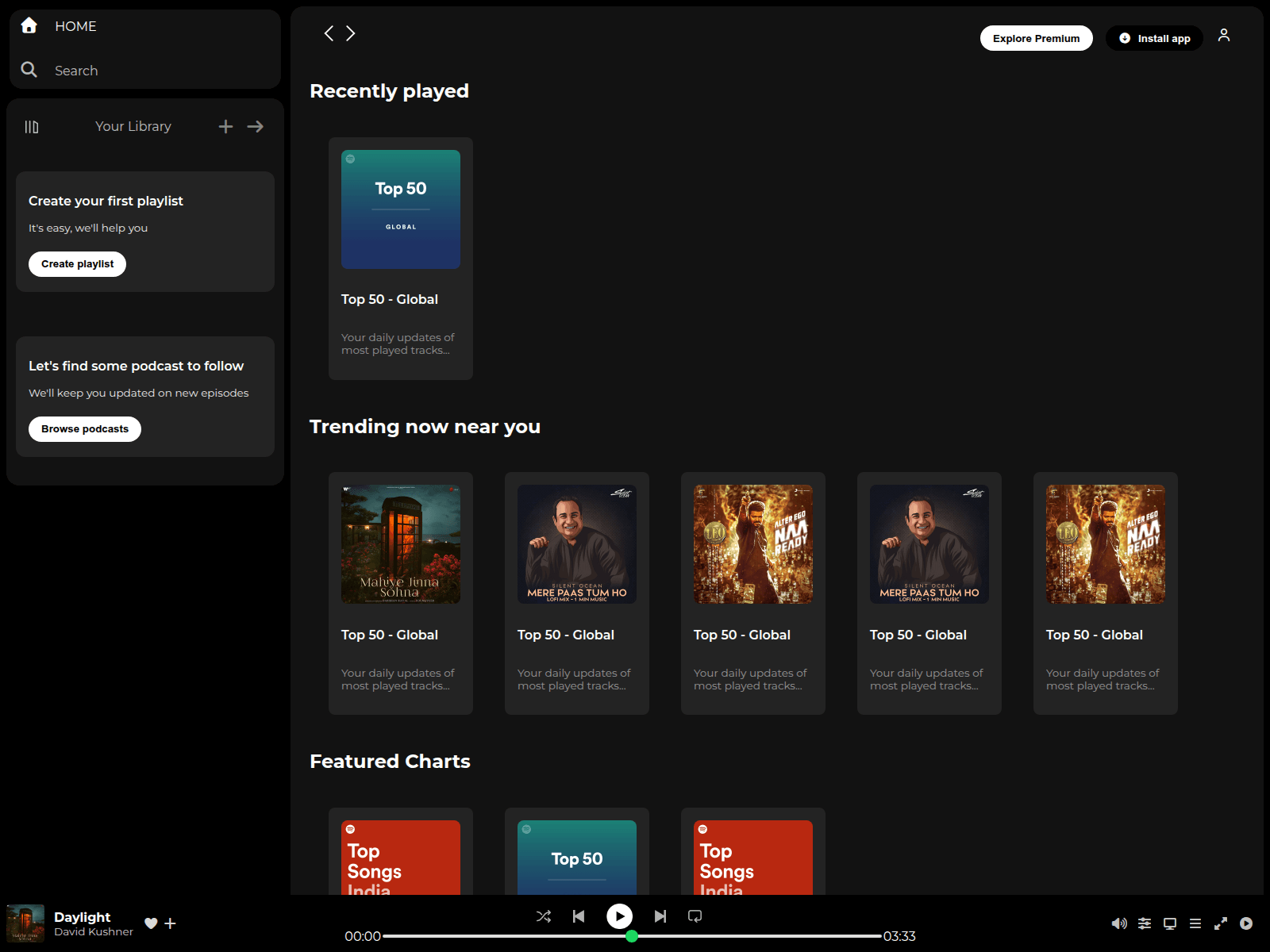This screenshot has width=1270, height=952.
Task: Click the Create playlist button
Action: 77,264
